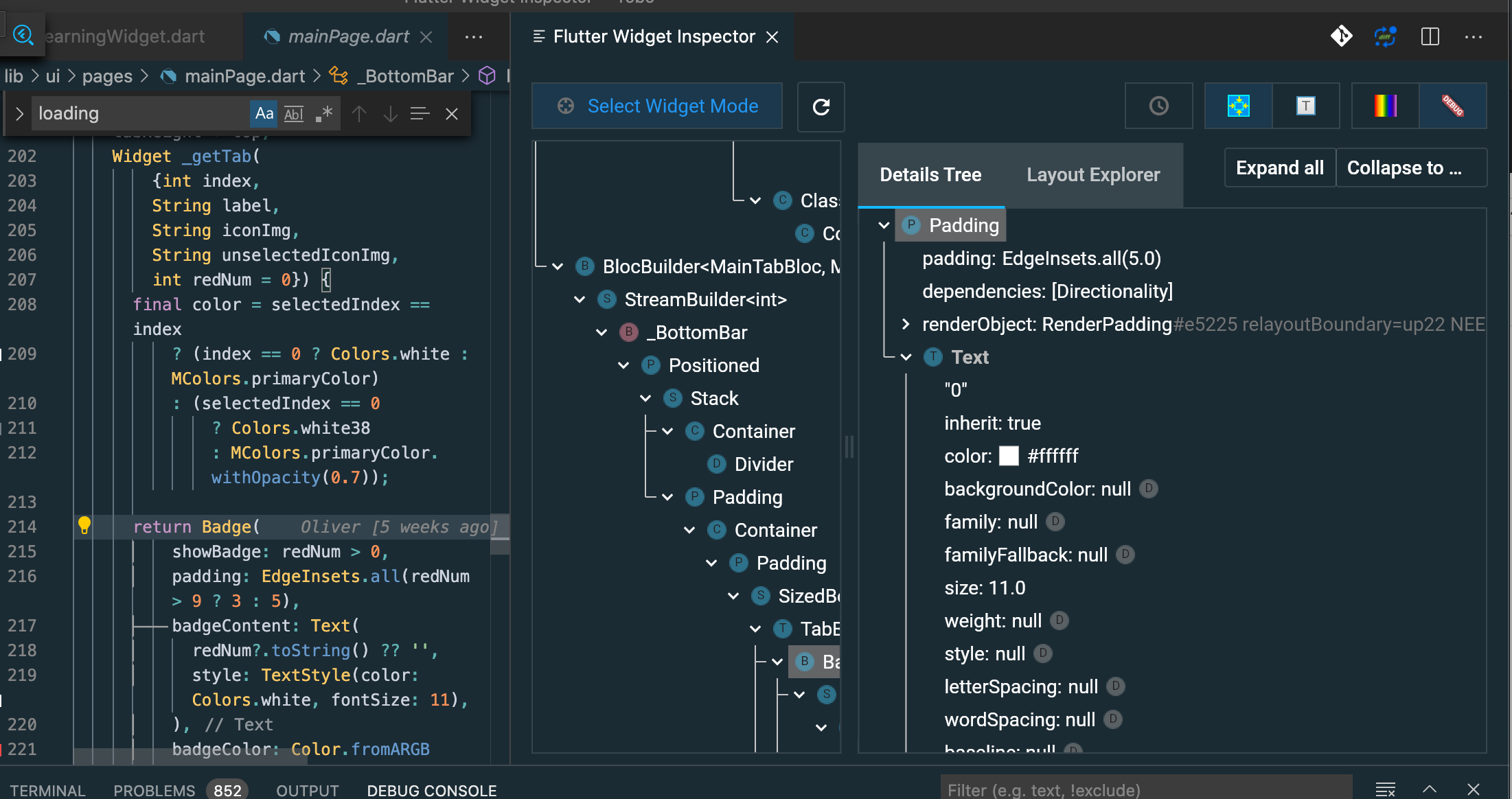
Task: Select the white #ffffff color swatch
Action: (1009, 456)
